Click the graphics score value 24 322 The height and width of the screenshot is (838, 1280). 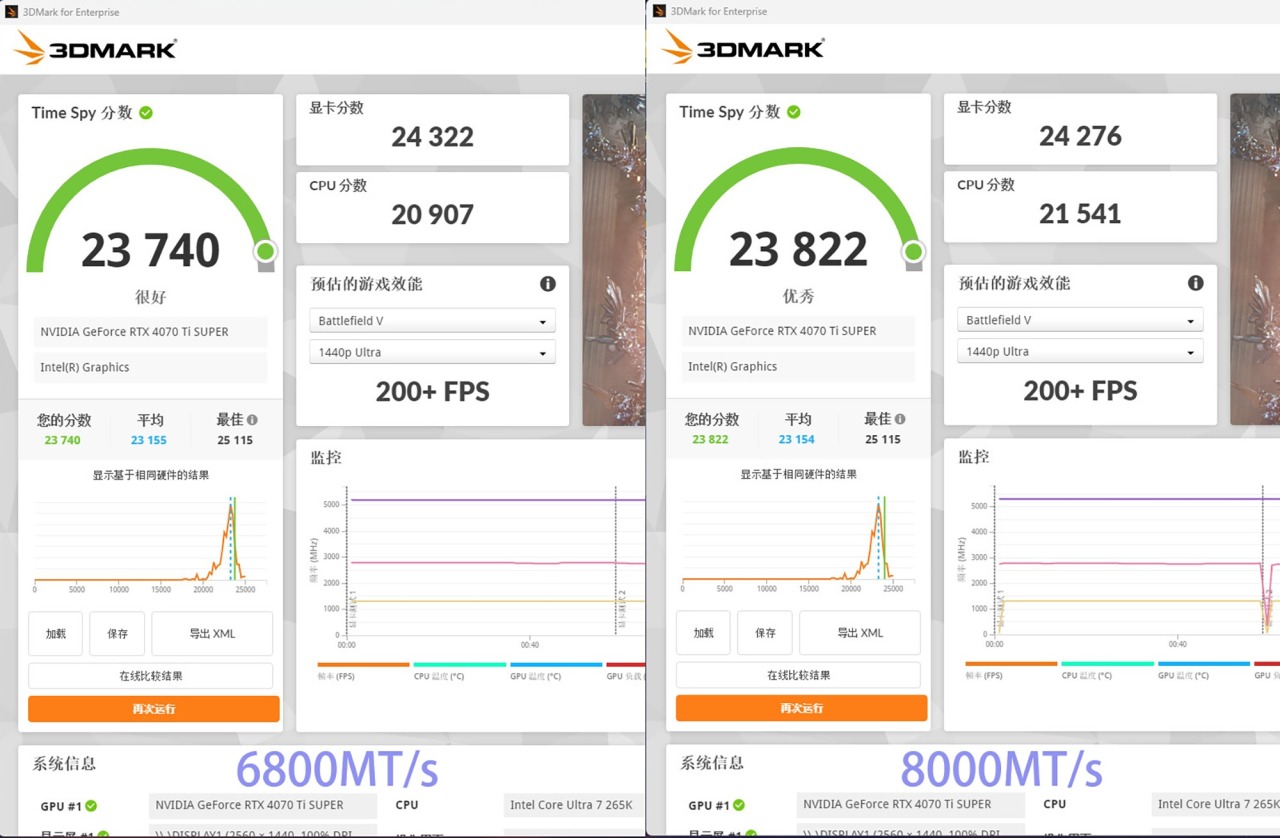(433, 137)
